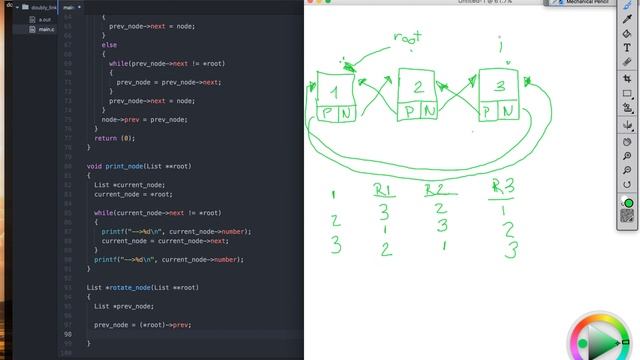Screen dimensions: 640x360
Task: Click 'prev_node = (*root)->prev;' line
Action: click(x=142, y=325)
